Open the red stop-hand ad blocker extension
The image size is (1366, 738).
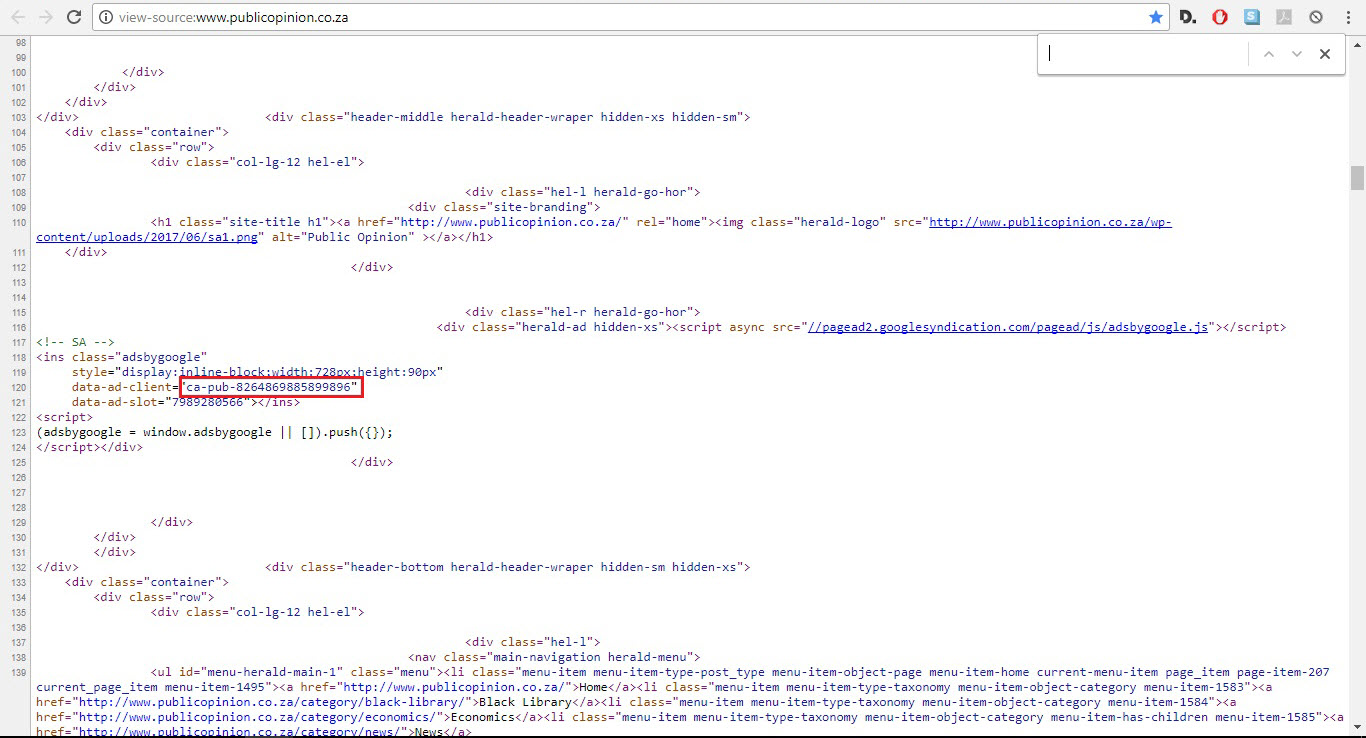tap(1220, 17)
